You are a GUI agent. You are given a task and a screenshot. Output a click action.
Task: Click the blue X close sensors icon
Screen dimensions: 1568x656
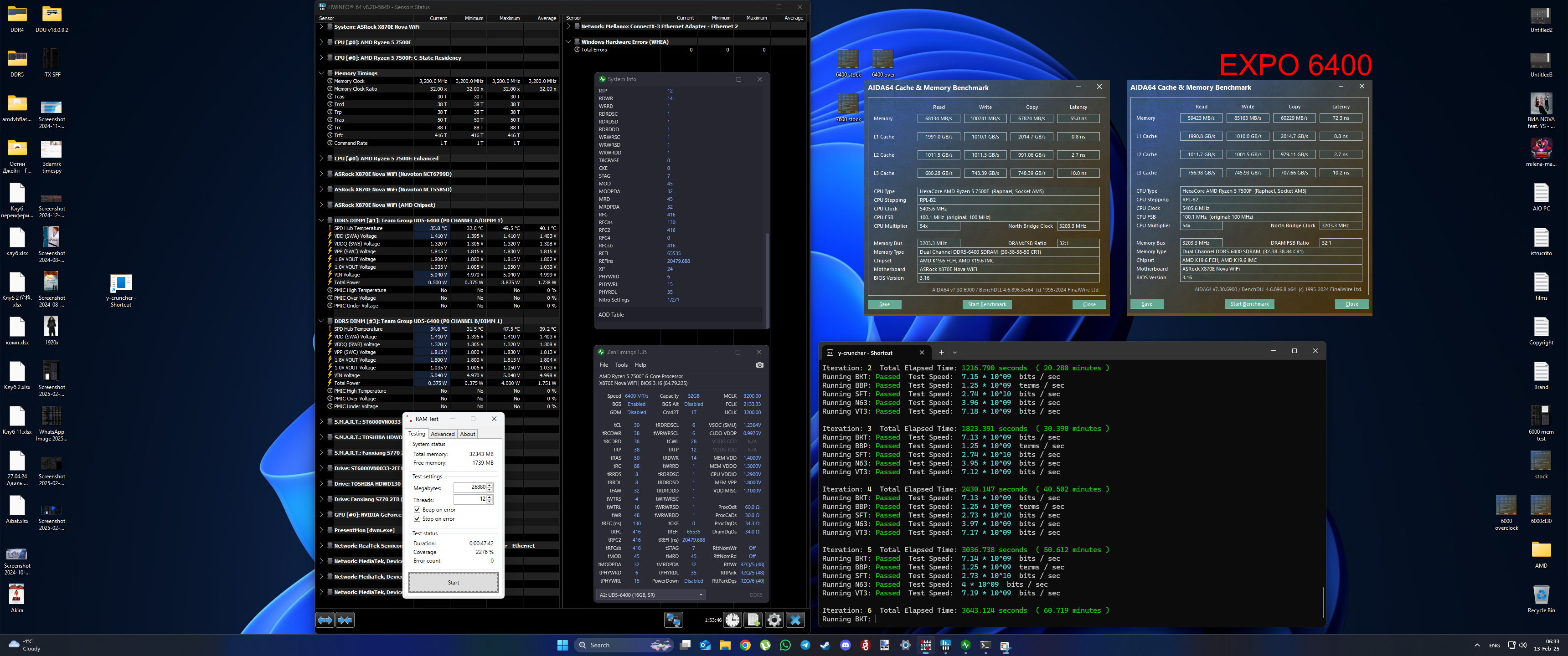tap(795, 620)
